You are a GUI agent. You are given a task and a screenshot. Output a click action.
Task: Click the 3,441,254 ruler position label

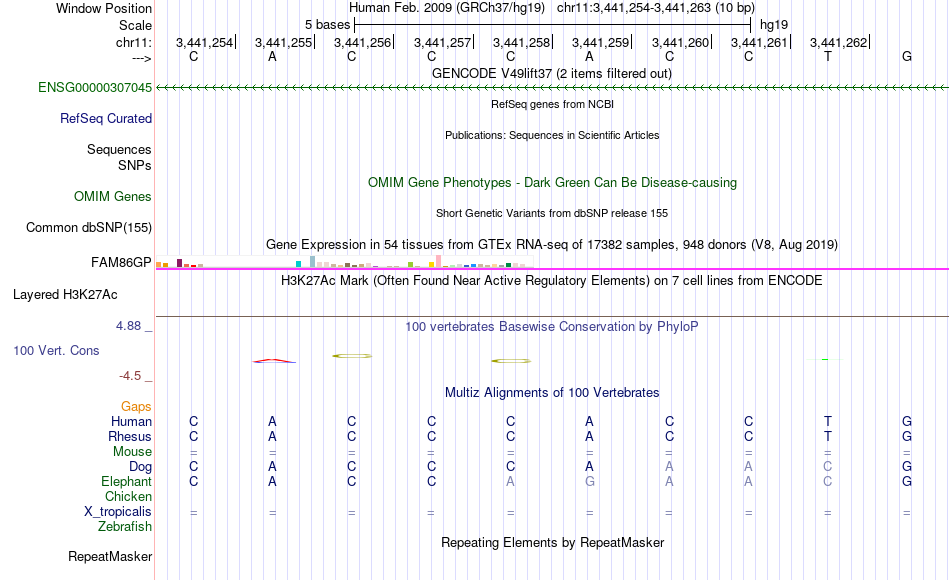[x=204, y=42]
